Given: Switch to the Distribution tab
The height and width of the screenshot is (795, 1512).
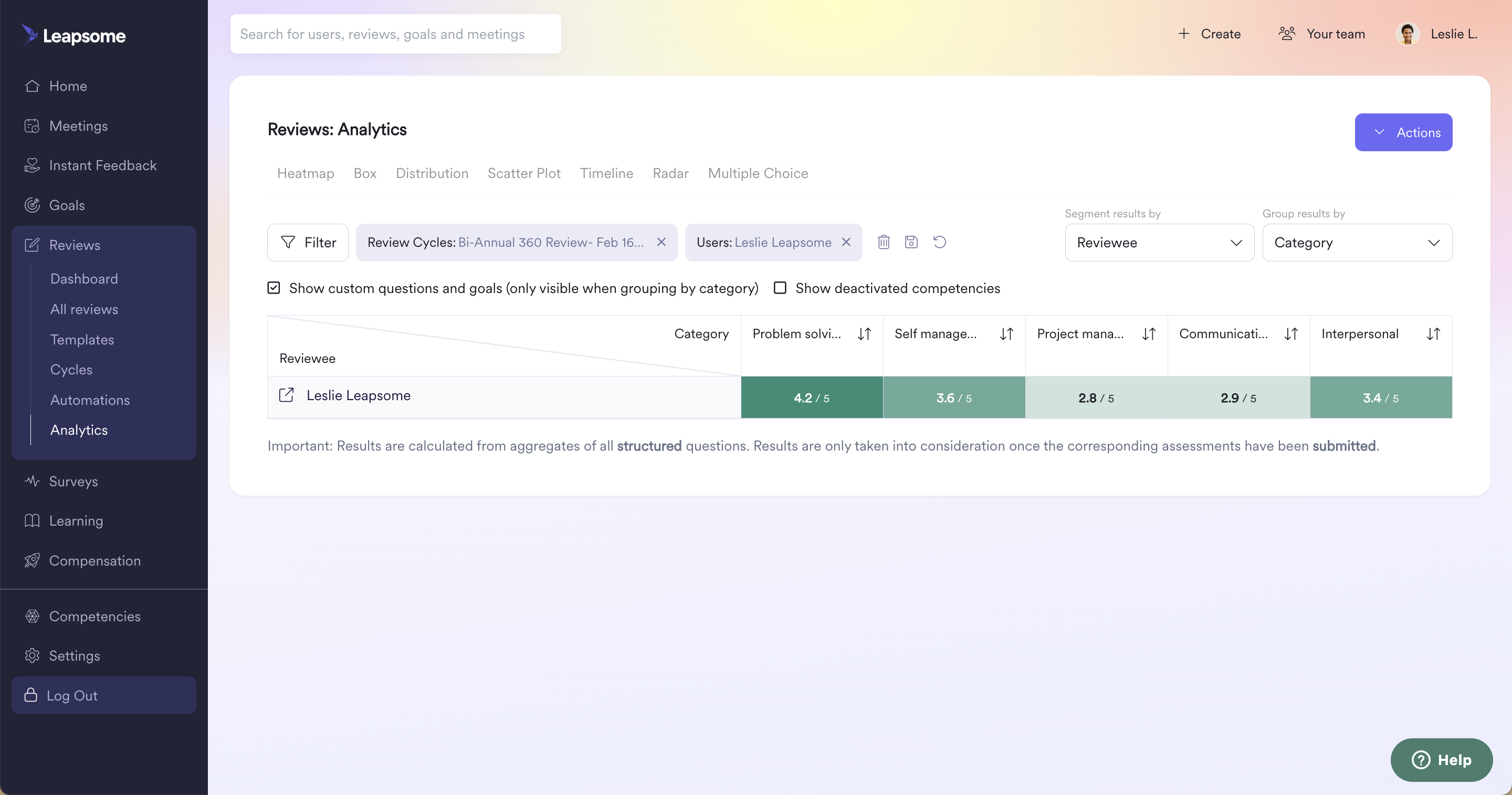Looking at the screenshot, I should (x=432, y=173).
